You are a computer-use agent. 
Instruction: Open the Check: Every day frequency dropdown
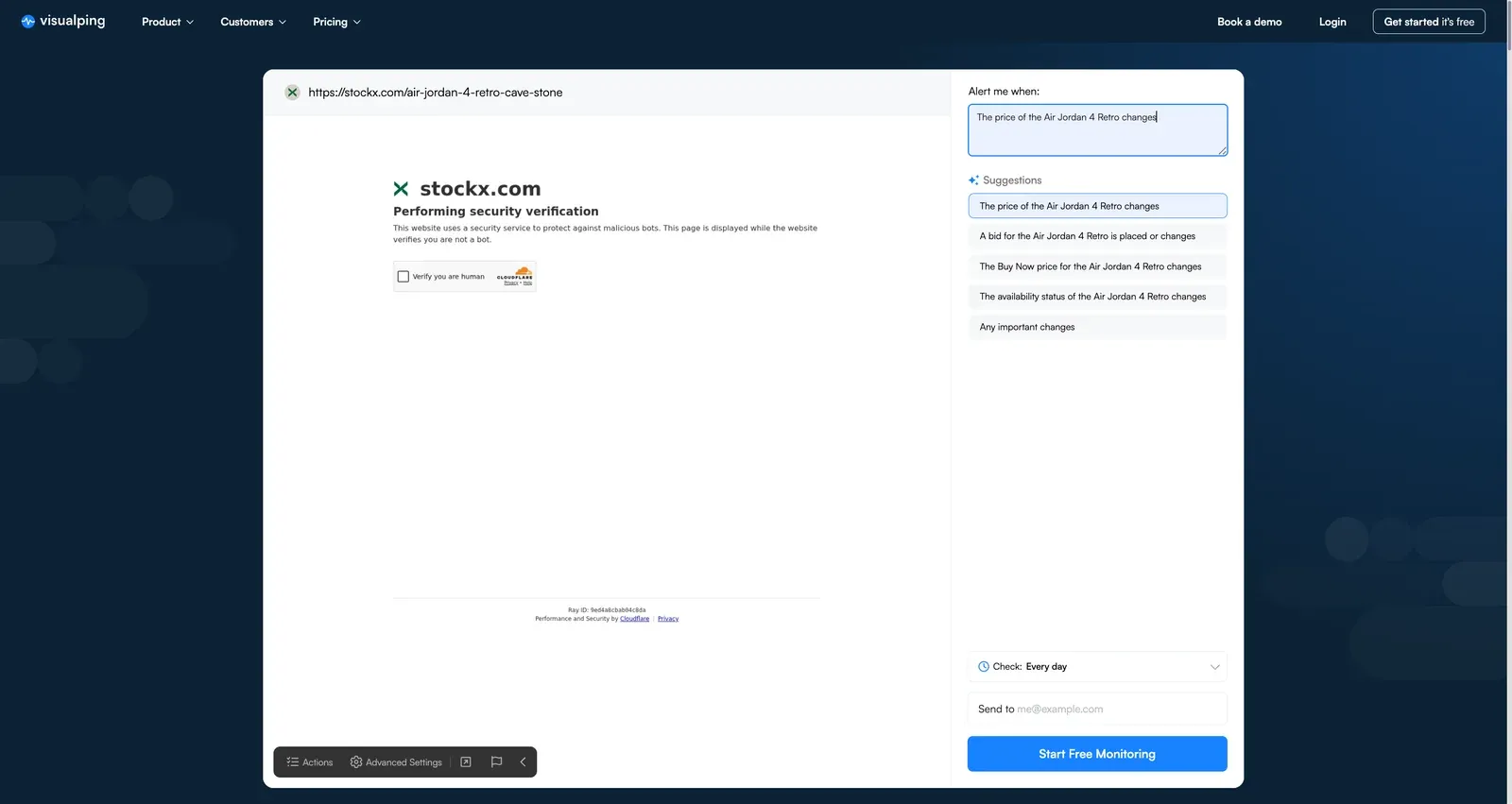coord(1097,667)
